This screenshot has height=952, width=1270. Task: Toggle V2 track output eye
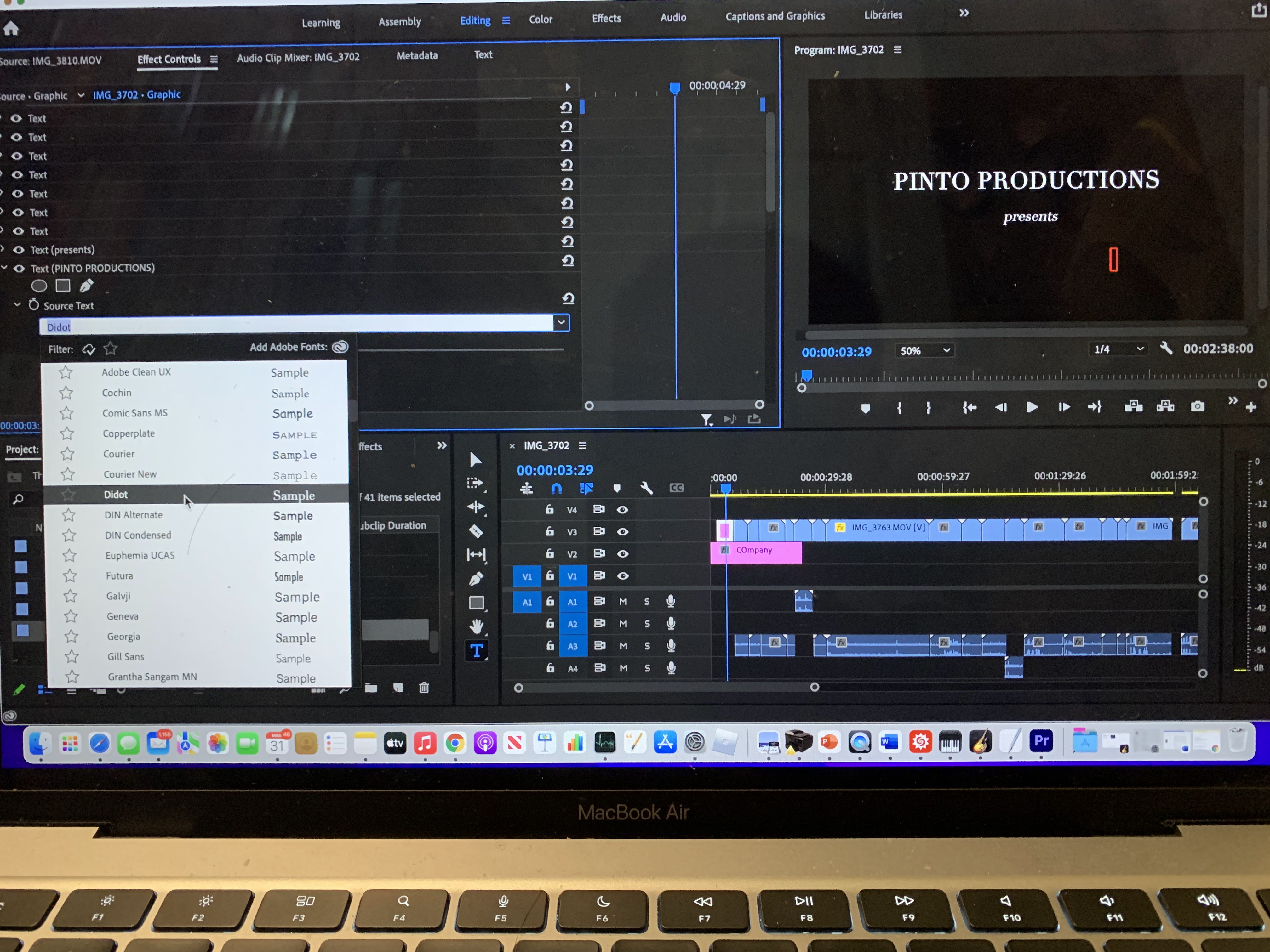[622, 554]
